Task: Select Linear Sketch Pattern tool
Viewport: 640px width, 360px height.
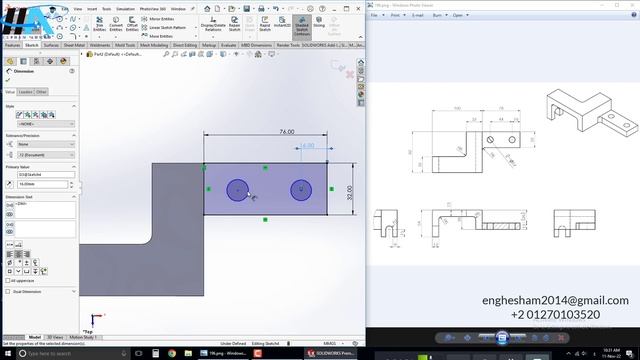Action: 164,27
